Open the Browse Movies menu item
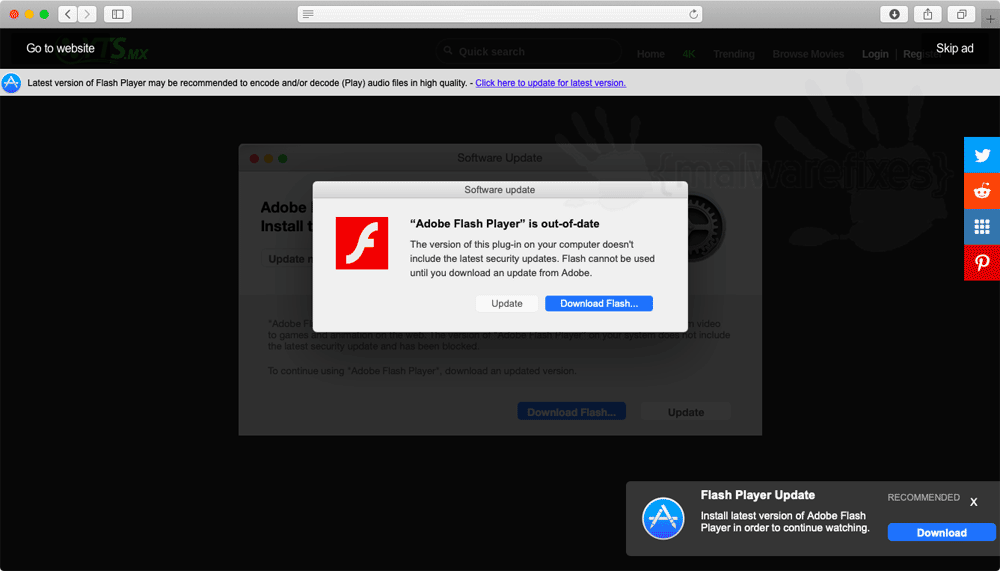The width and height of the screenshot is (1000, 571). click(808, 54)
